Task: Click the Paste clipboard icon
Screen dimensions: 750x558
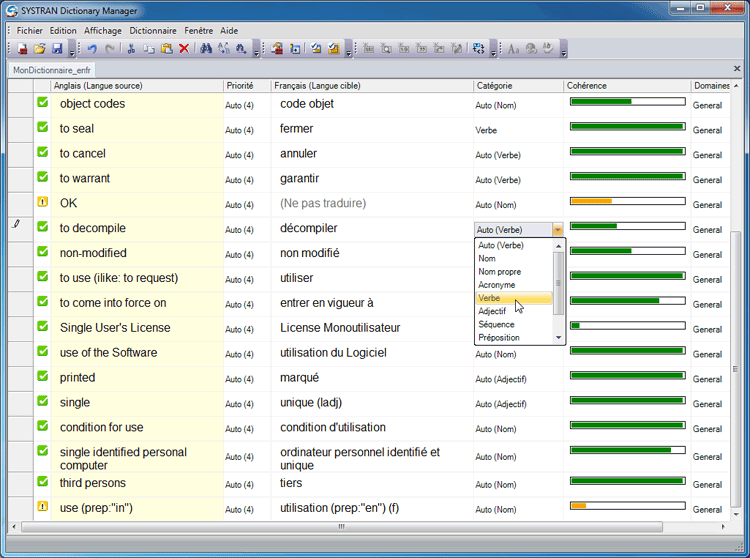Action: coord(166,48)
